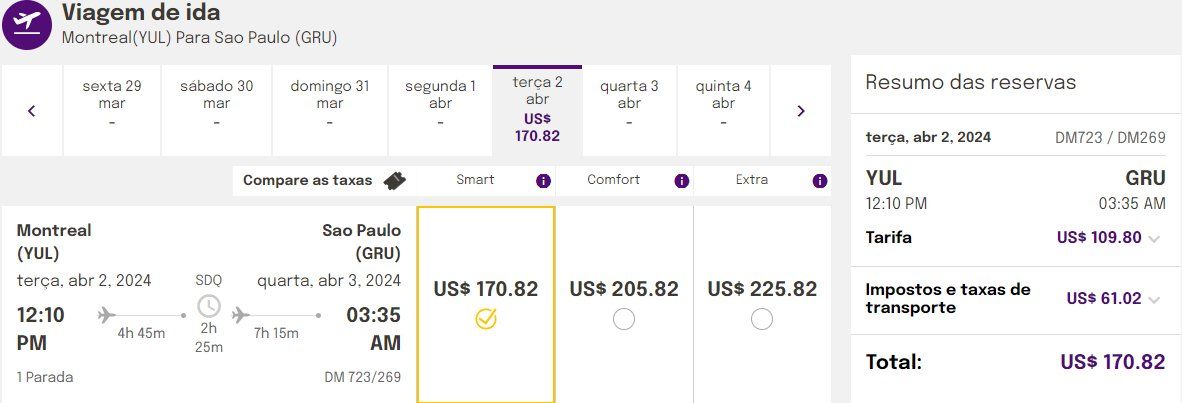Click the Compare as taxas link
Image resolution: width=1182 pixels, height=403 pixels.
pos(308,180)
